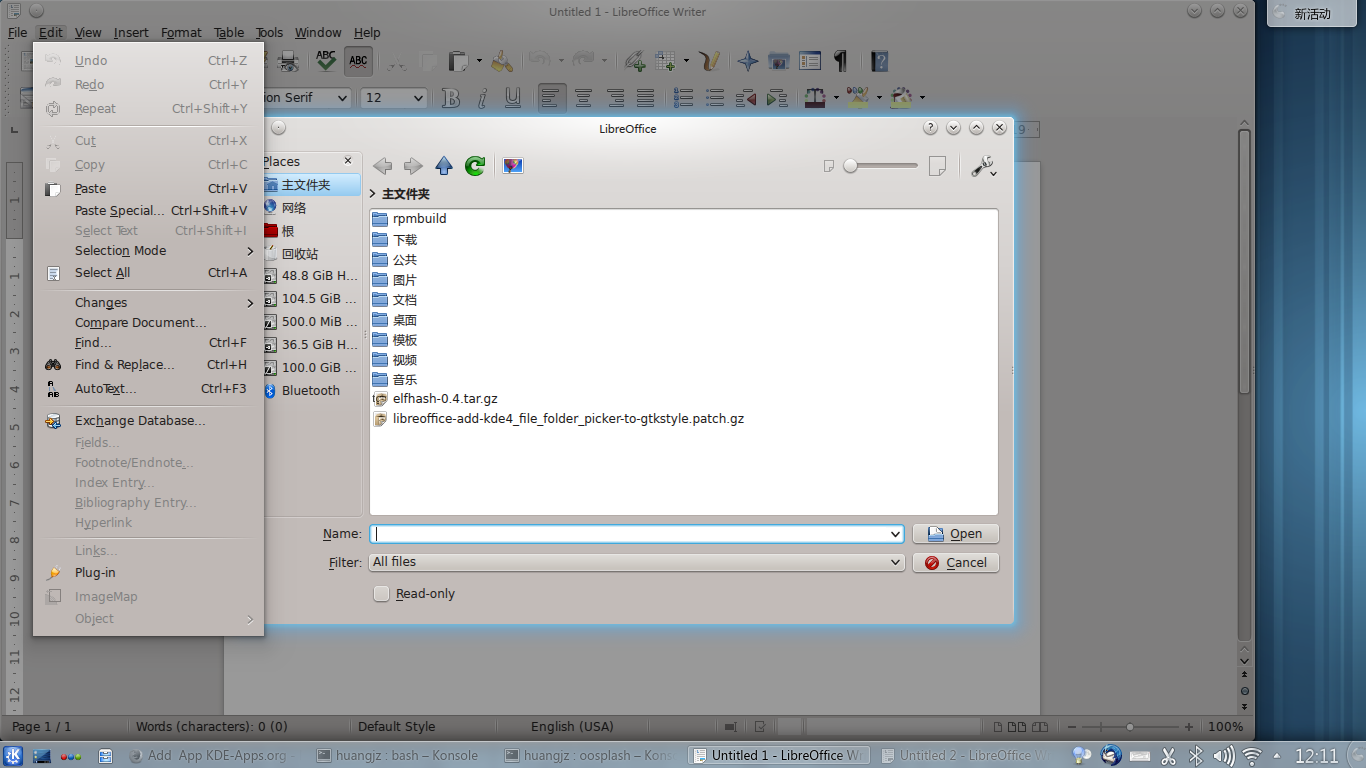Viewport: 1366px width, 768px height.
Task: Click the Insert Table toolbar icon
Action: point(665,61)
